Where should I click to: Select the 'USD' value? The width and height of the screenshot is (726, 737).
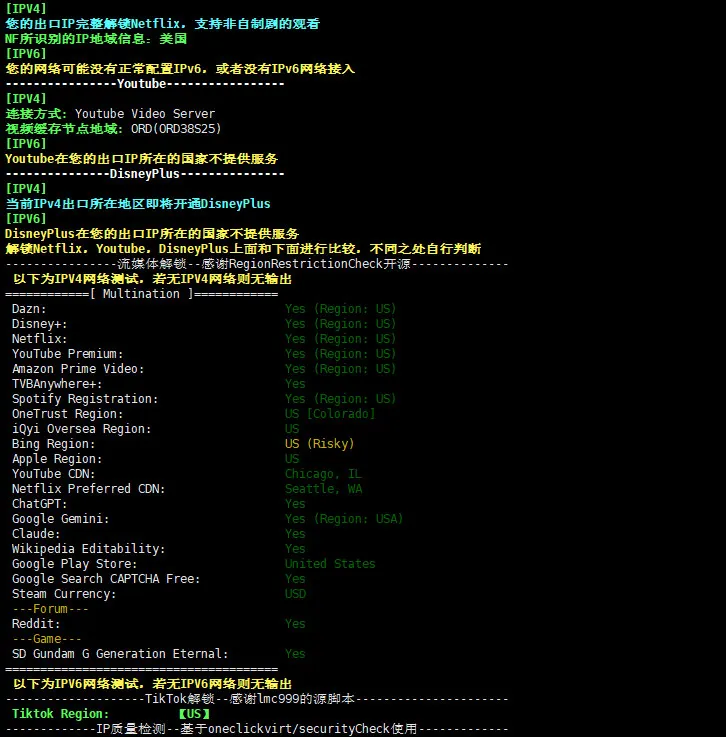click(295, 594)
